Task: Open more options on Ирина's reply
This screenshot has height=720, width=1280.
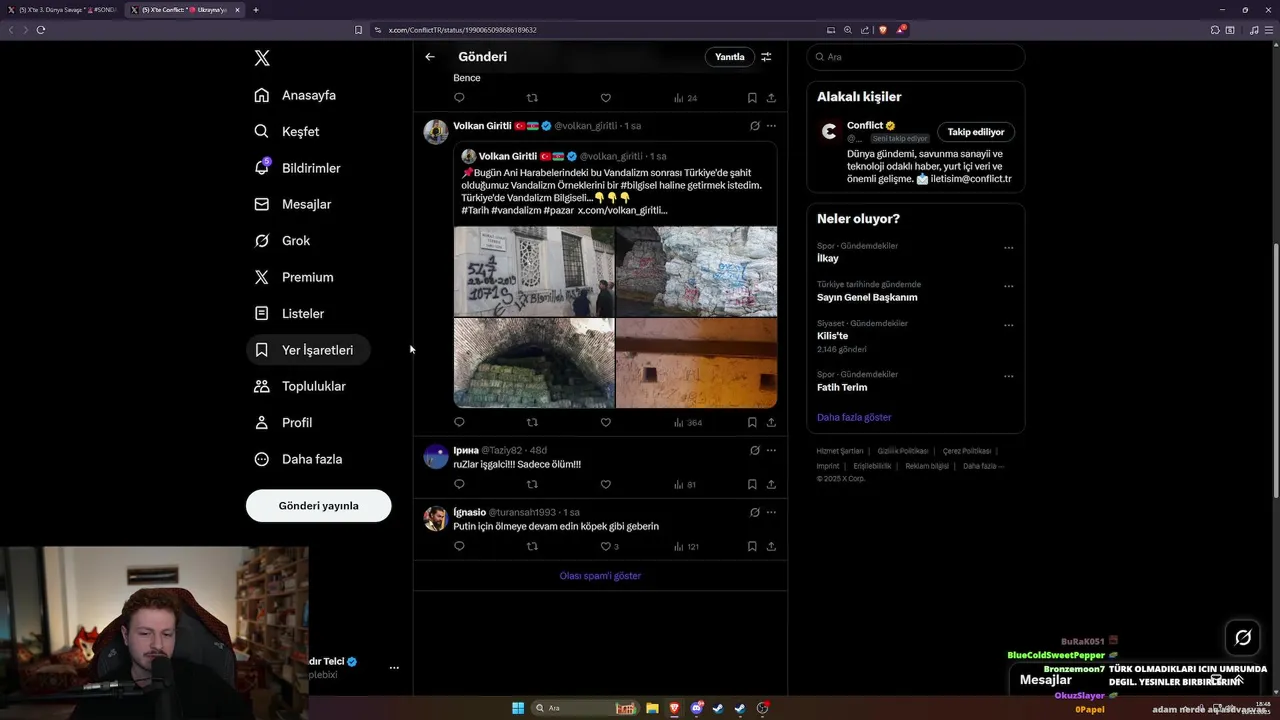Action: 771,450
